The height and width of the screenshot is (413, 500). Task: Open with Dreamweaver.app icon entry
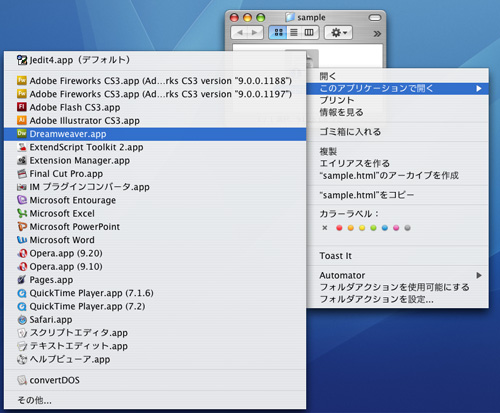(x=22, y=134)
